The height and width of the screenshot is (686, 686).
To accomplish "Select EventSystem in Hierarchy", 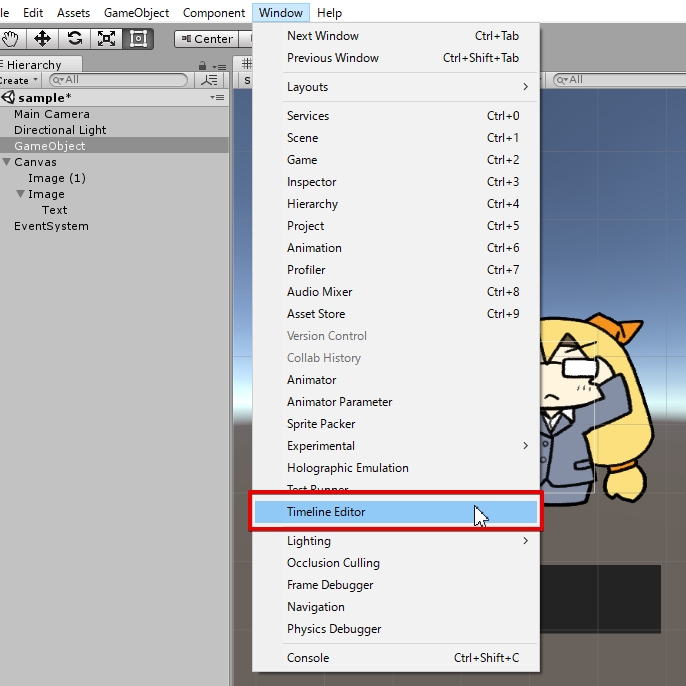I will coord(114,226).
